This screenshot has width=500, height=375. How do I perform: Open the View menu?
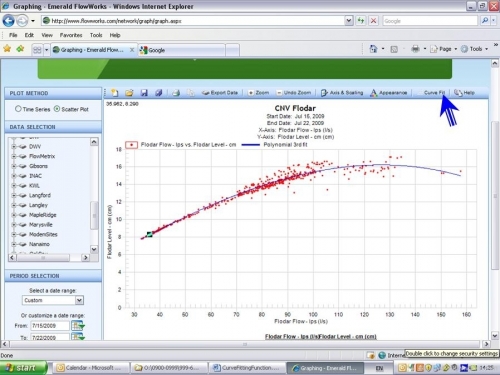[47, 35]
